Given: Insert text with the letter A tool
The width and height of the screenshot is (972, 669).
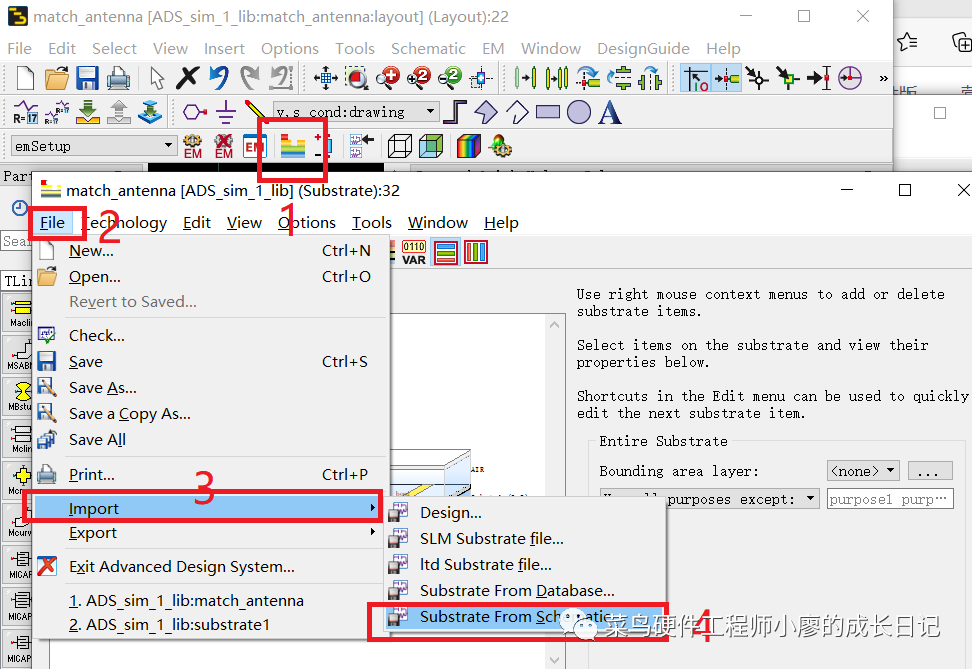Looking at the screenshot, I should (x=609, y=112).
